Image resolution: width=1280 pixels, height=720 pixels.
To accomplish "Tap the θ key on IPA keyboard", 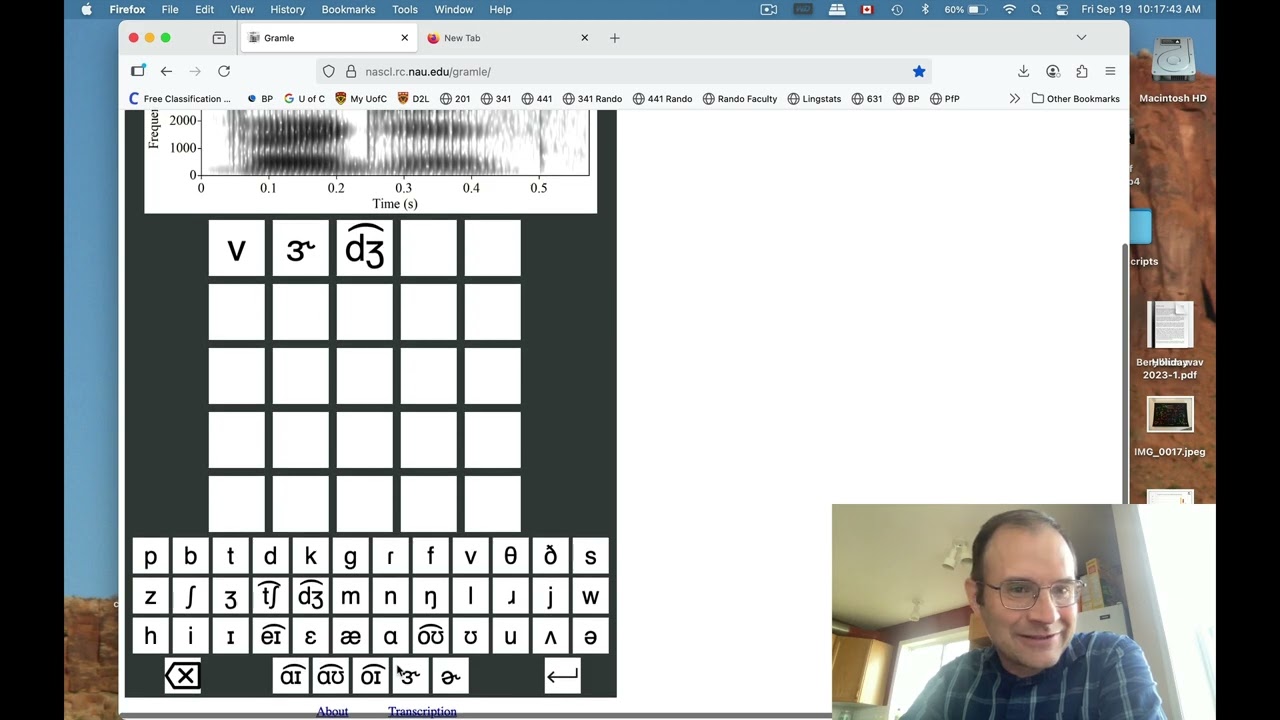I will [510, 556].
